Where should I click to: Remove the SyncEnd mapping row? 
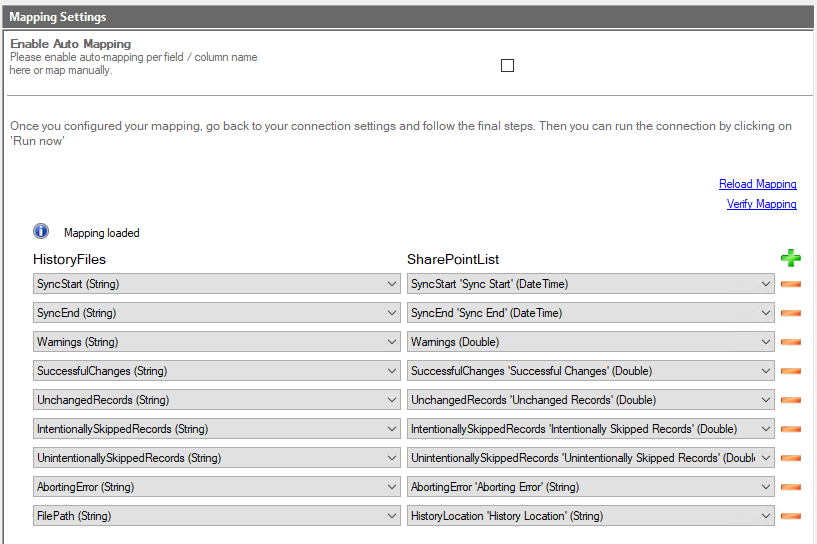tap(791, 314)
